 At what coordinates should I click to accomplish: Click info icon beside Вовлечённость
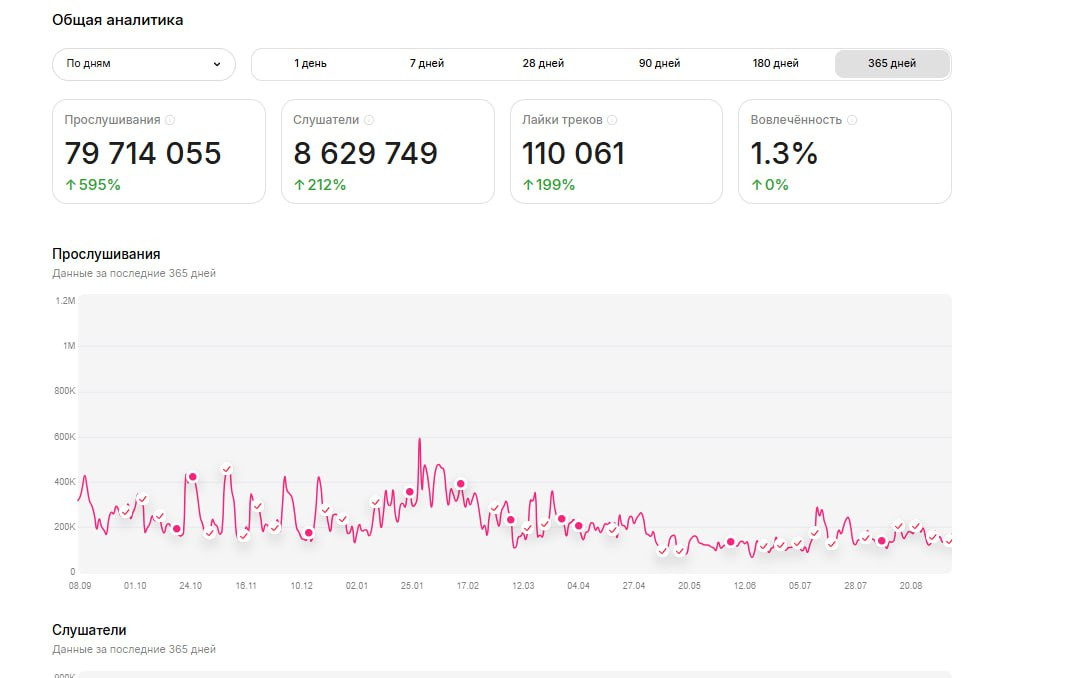pos(852,120)
